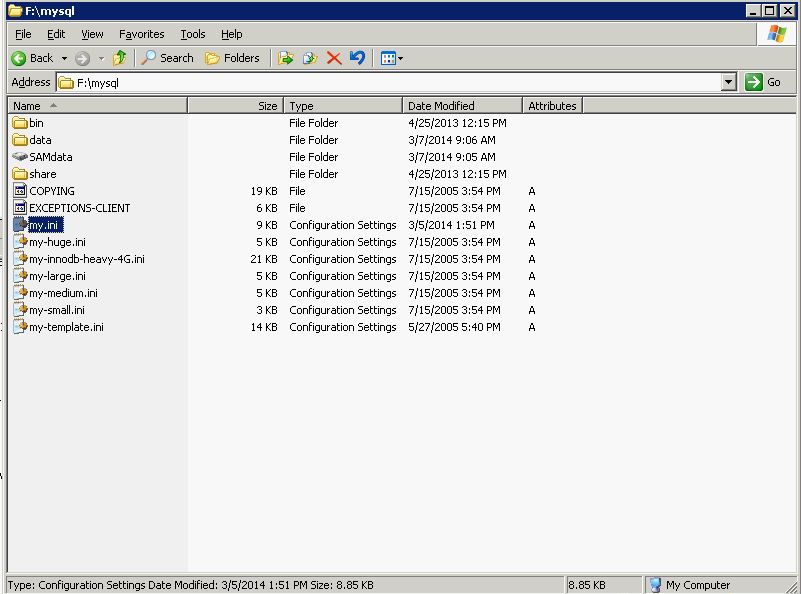Select the data folder icon
The width and height of the screenshot is (801, 594).
pyautogui.click(x=20, y=140)
